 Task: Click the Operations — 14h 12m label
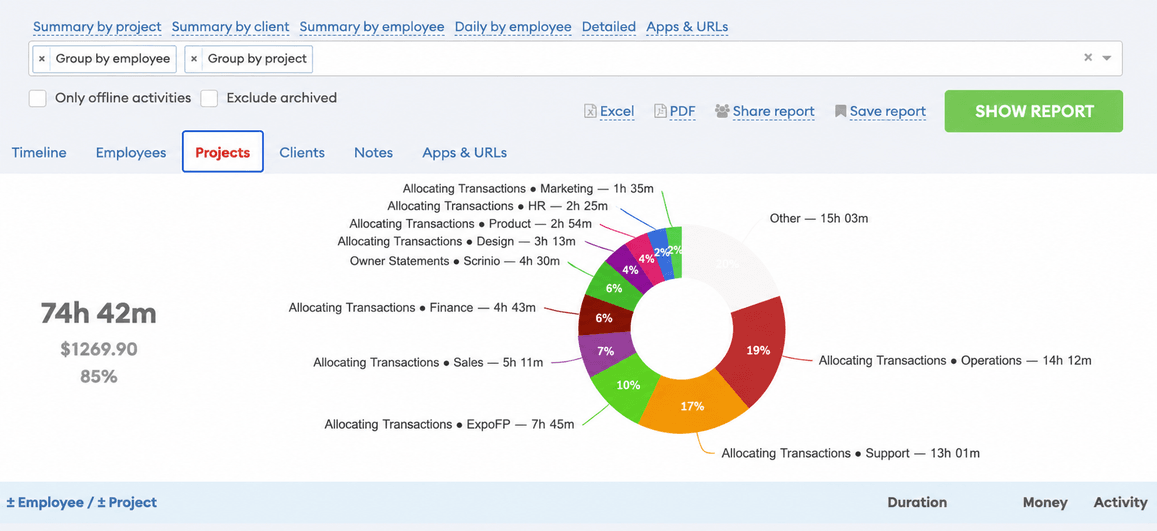tap(955, 361)
